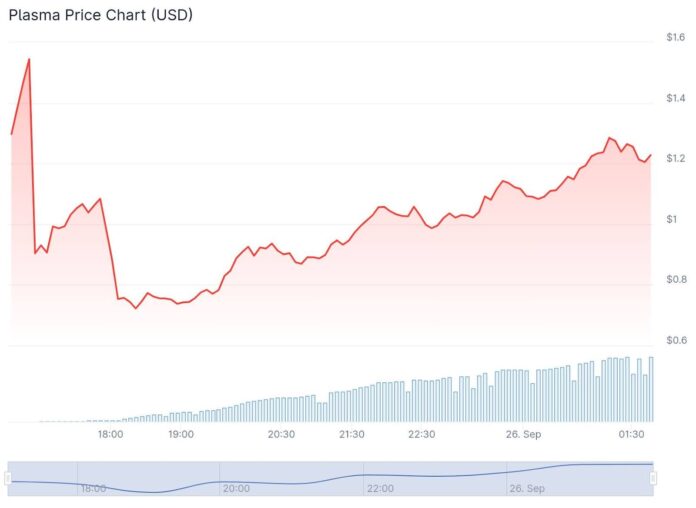Viewport: 696px width, 508px height.
Task: Click the $1.6 y-axis label
Action: coord(675,38)
